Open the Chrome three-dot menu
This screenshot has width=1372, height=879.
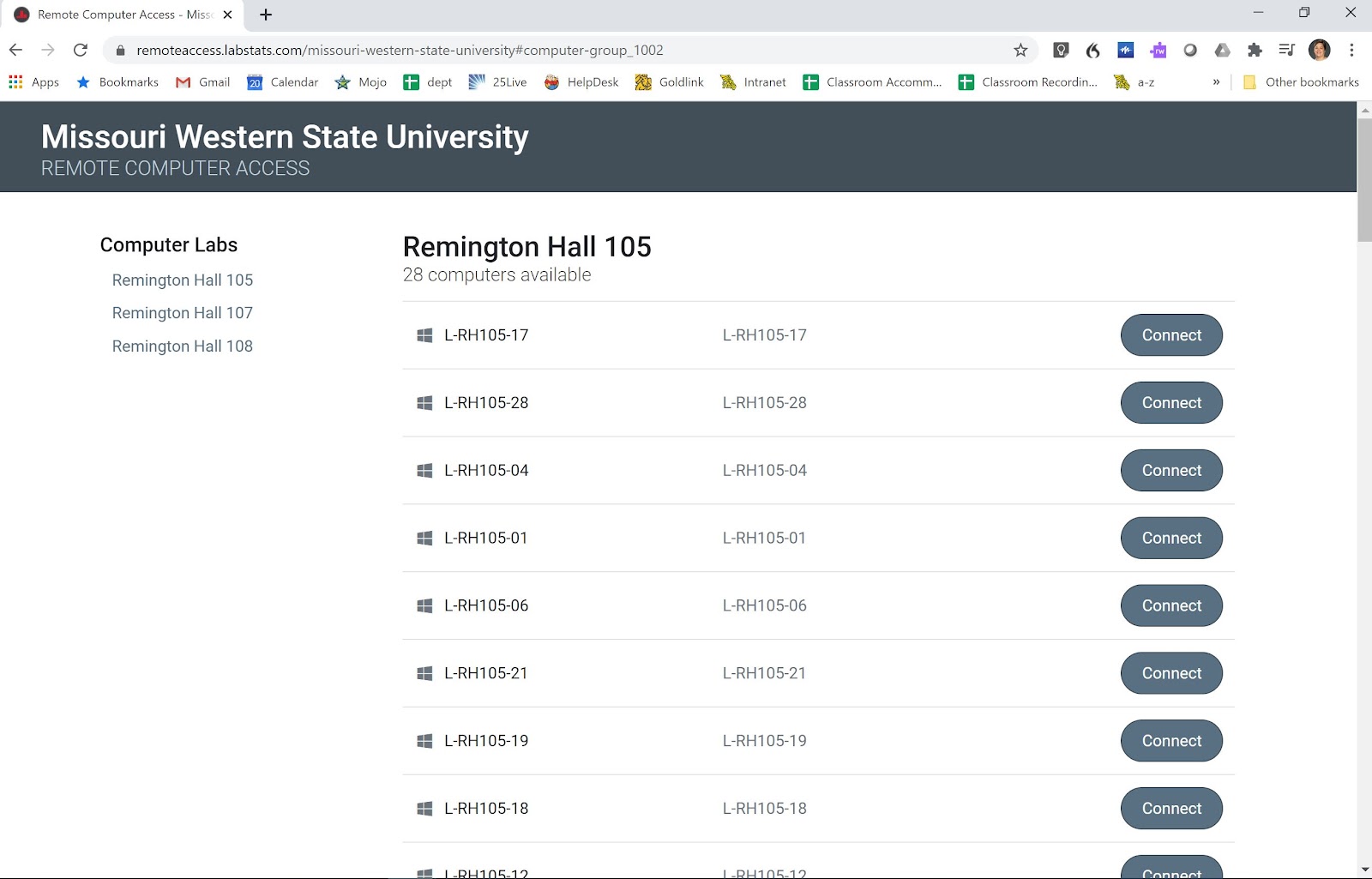point(1351,50)
